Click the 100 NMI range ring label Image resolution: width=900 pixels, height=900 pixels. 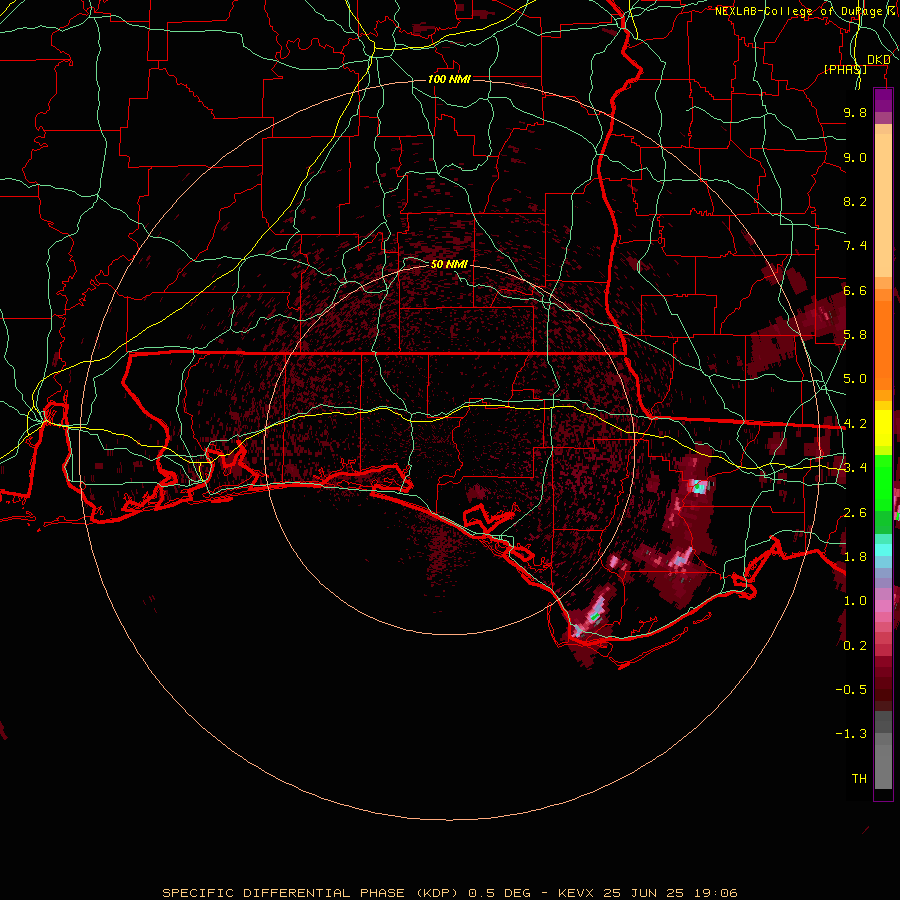[449, 79]
